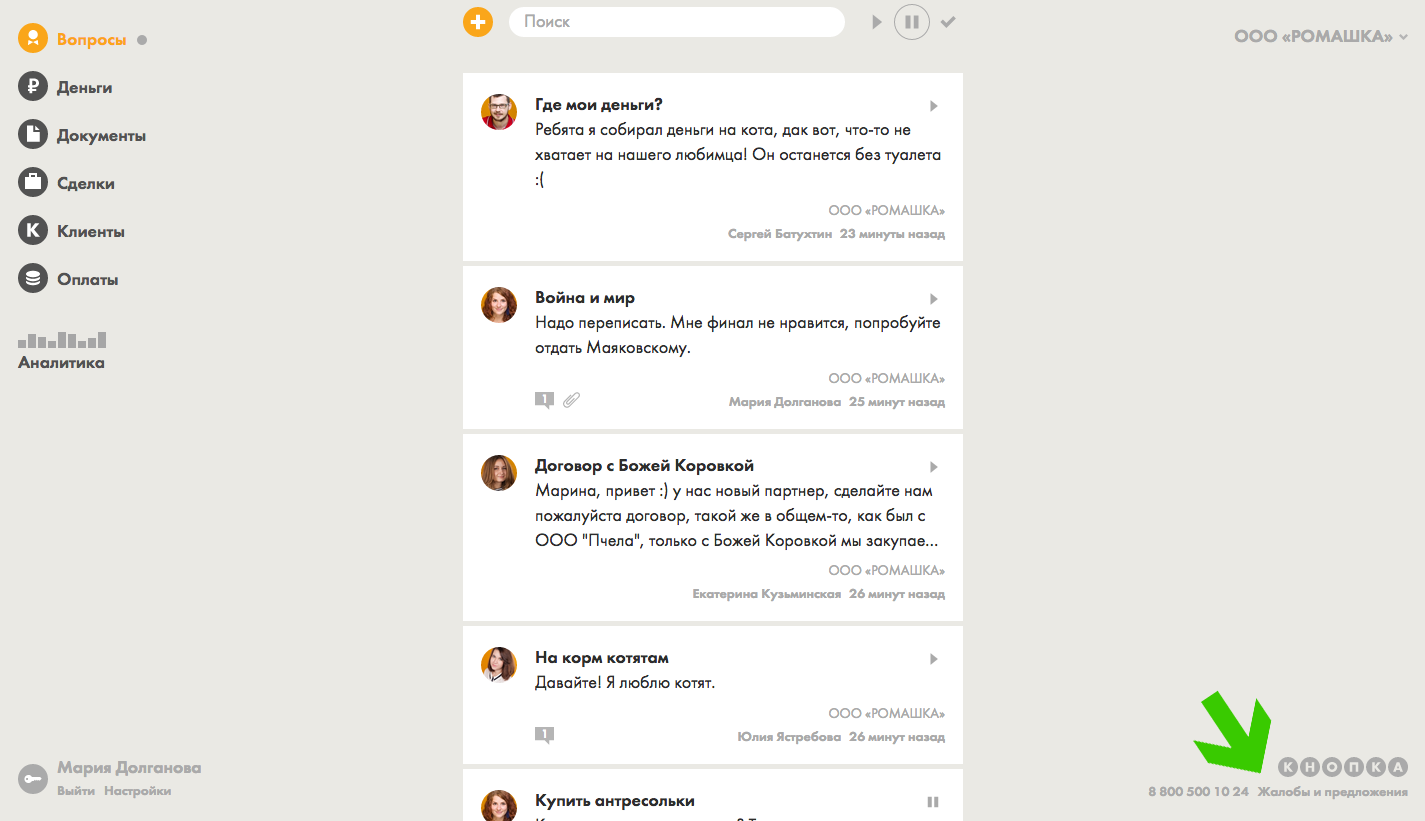Click the comment icon in Война и мир
1425x821 pixels.
pos(544,401)
